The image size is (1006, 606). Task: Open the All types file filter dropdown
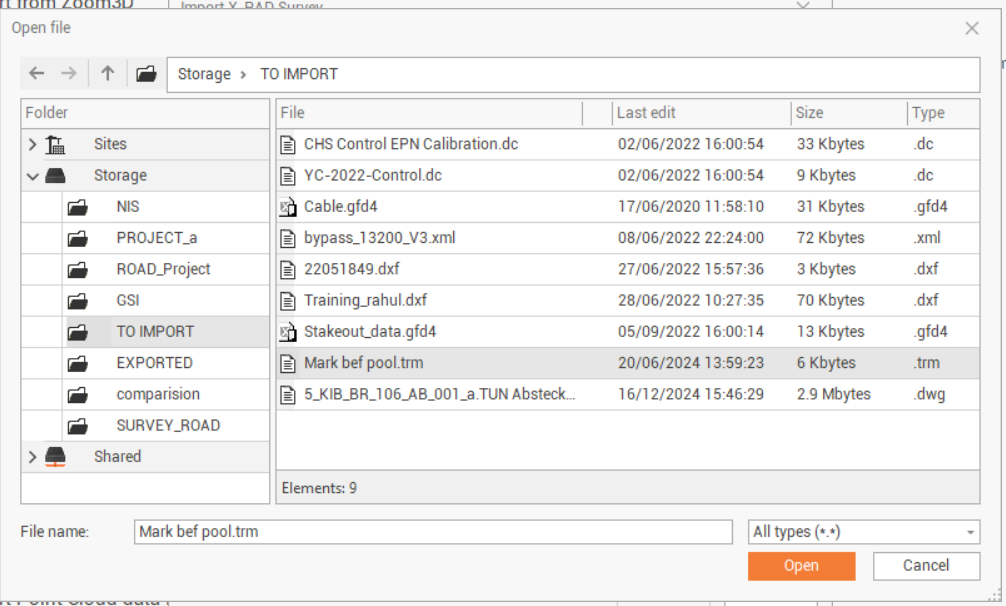864,532
